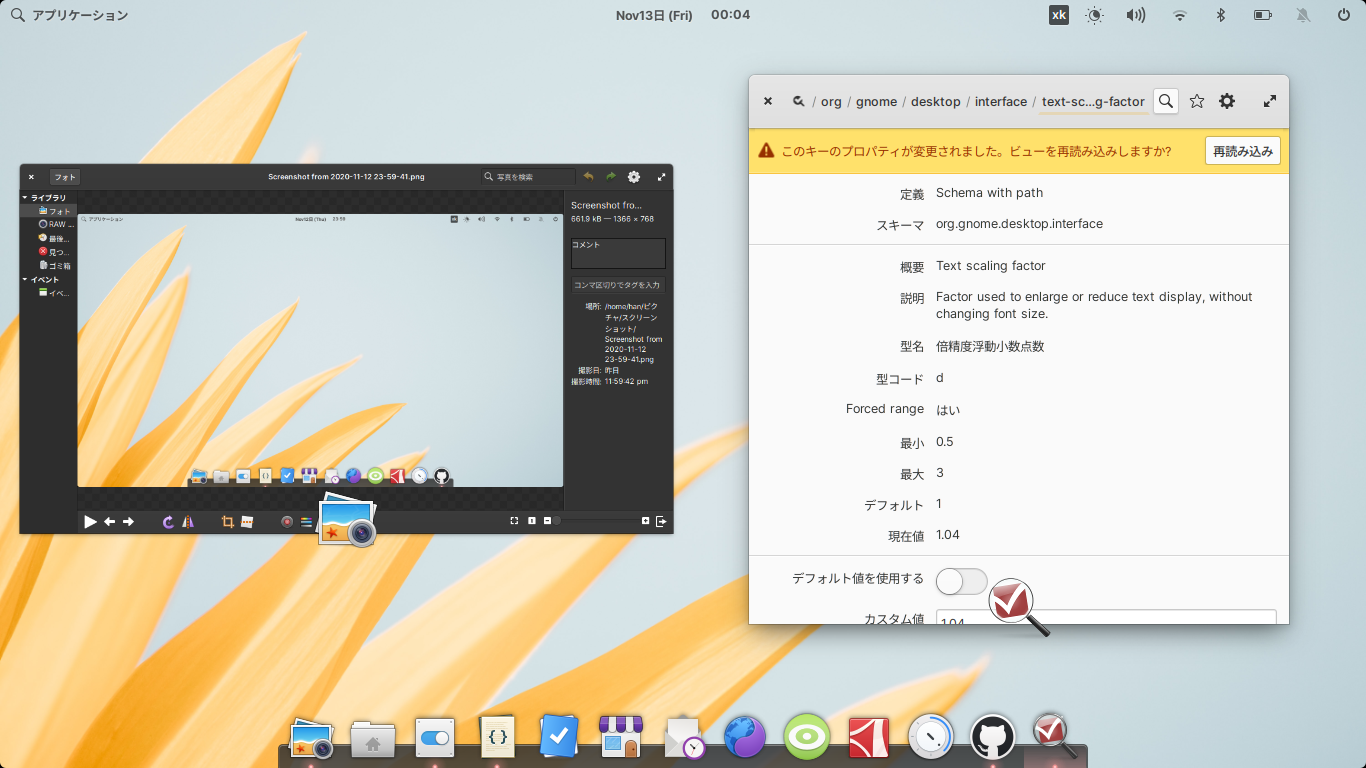Bookmark this key with the star icon

(1196, 101)
